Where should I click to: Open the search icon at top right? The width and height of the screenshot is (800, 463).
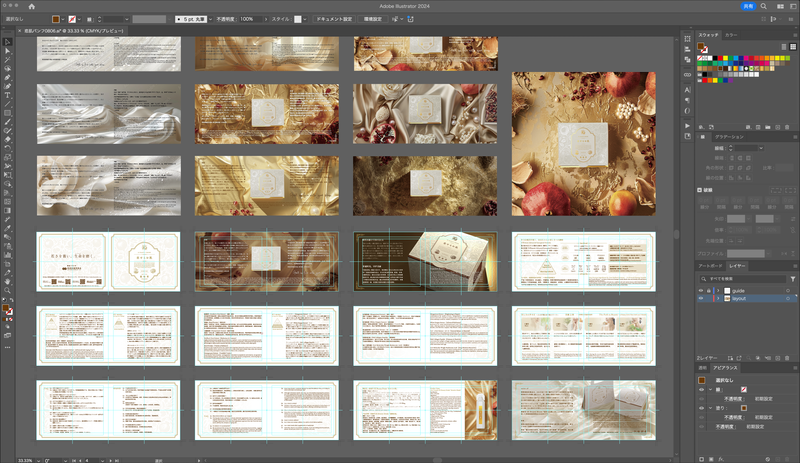(763, 6)
